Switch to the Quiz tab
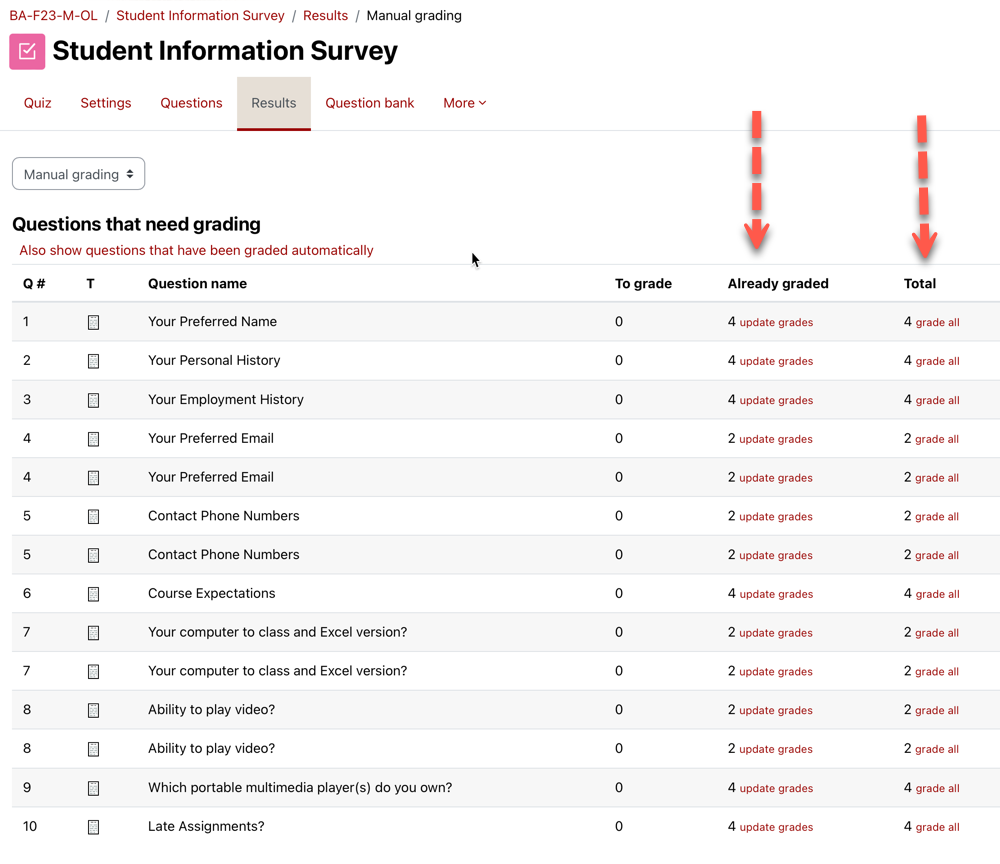Screen dimensions: 1000x864 coord(38,103)
